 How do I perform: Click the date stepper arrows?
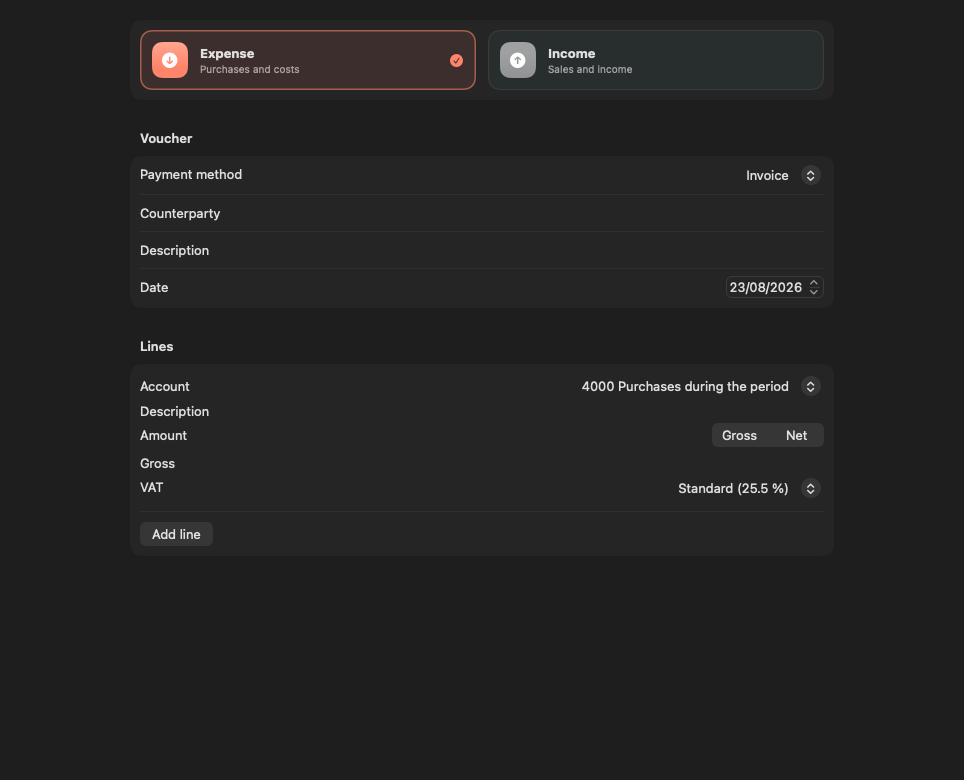[x=814, y=287]
